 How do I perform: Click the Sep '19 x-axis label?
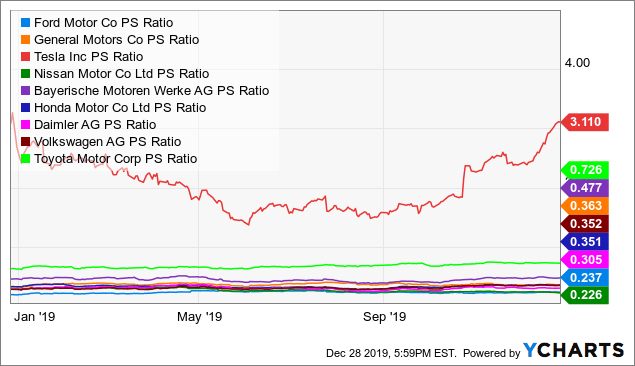[384, 317]
